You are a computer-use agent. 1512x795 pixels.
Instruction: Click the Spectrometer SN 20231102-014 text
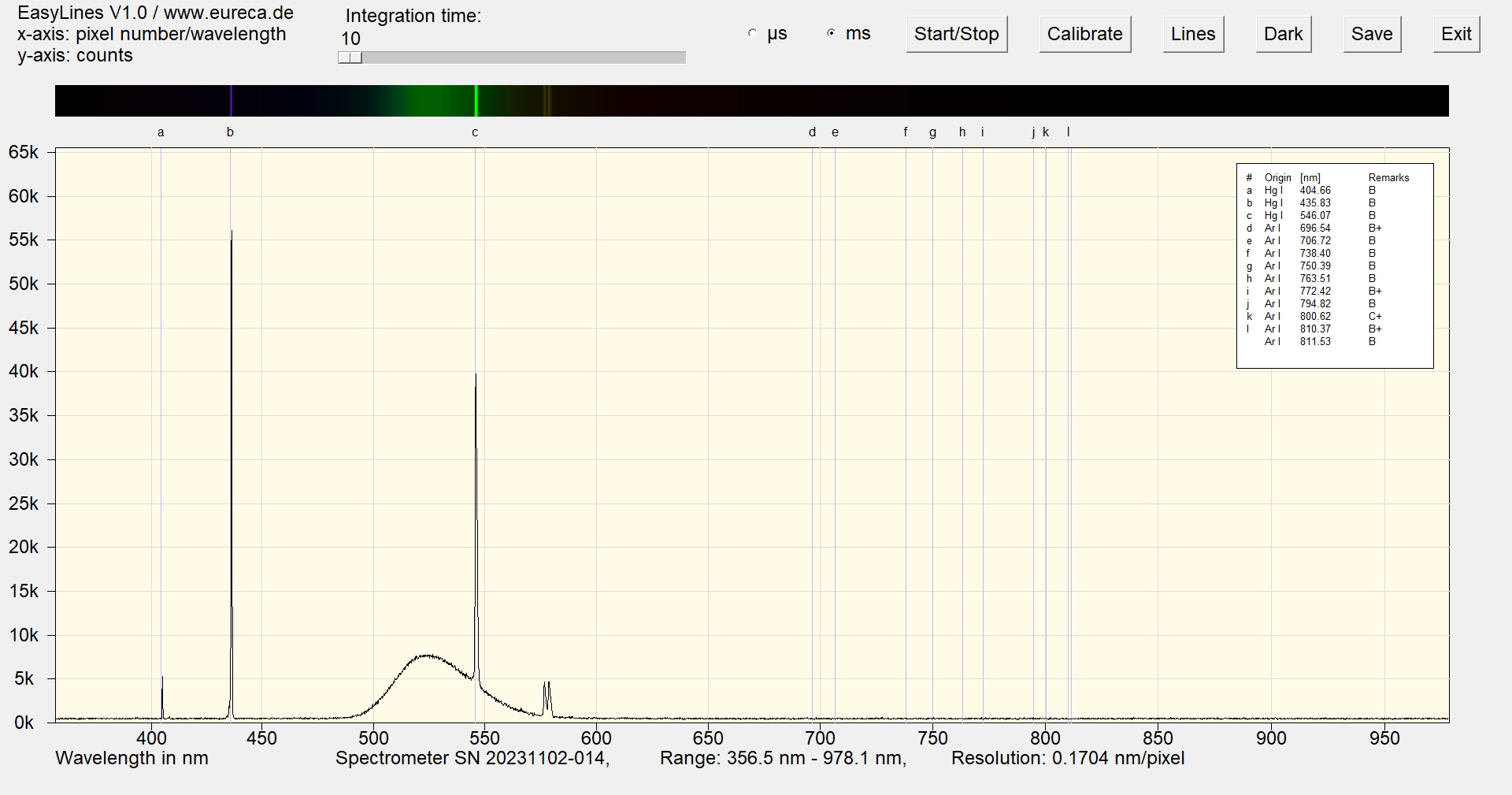[x=472, y=759]
